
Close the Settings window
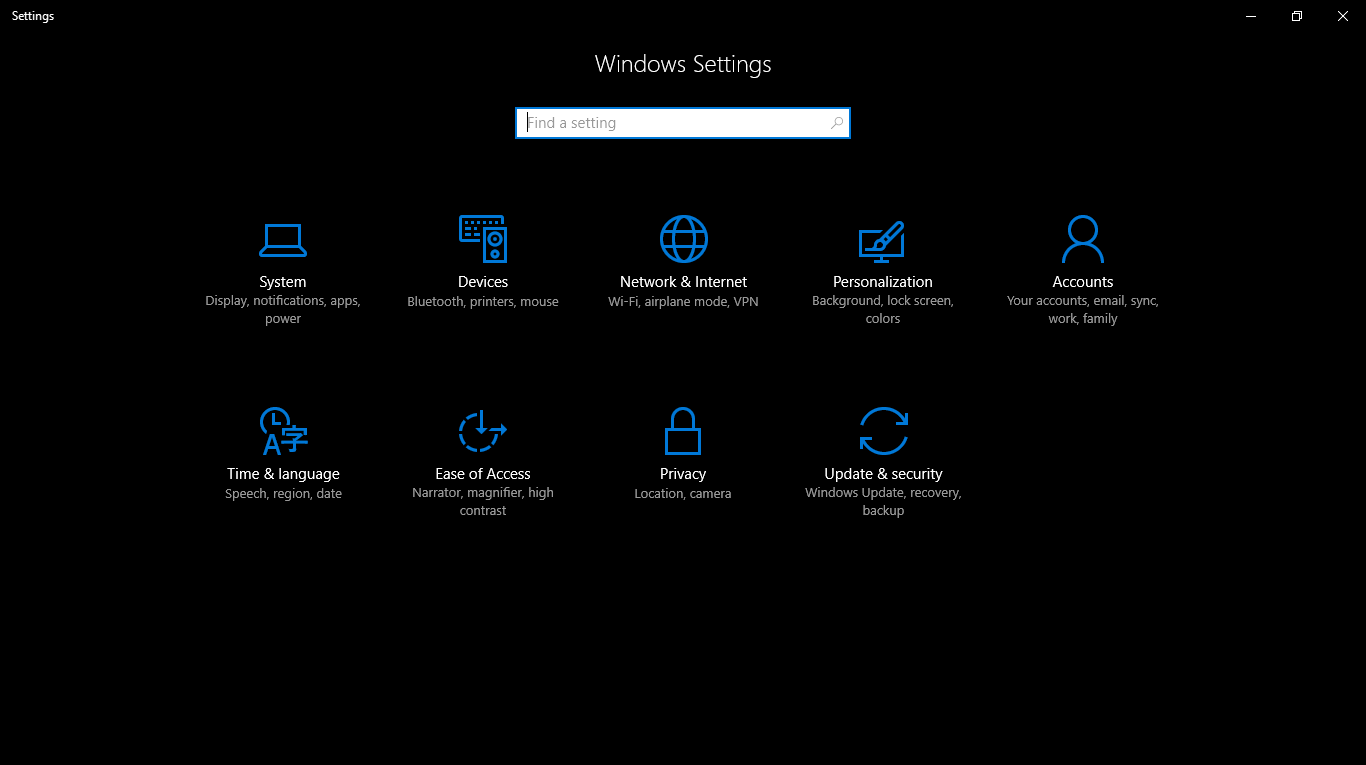coord(1343,16)
